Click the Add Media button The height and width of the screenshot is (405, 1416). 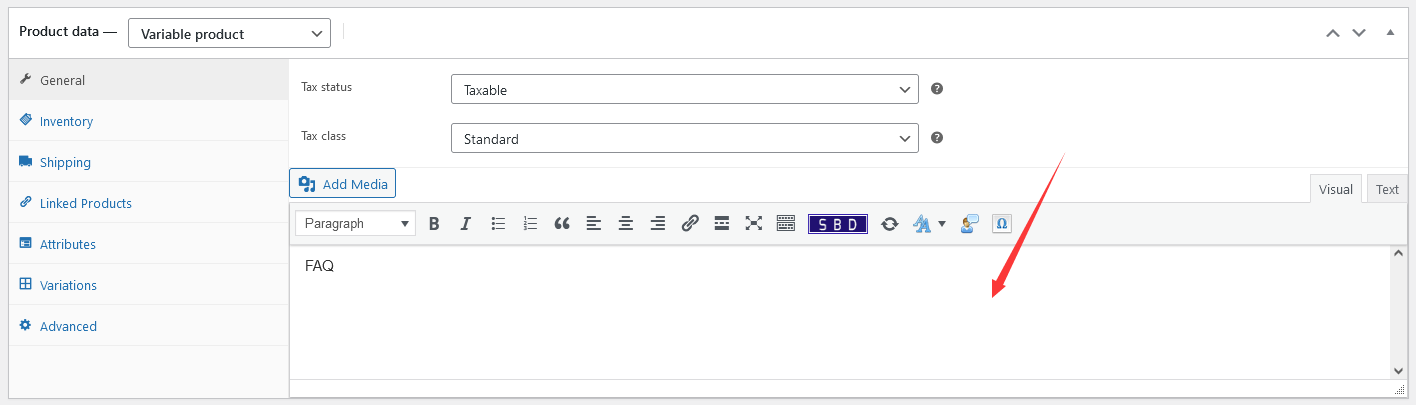(343, 184)
